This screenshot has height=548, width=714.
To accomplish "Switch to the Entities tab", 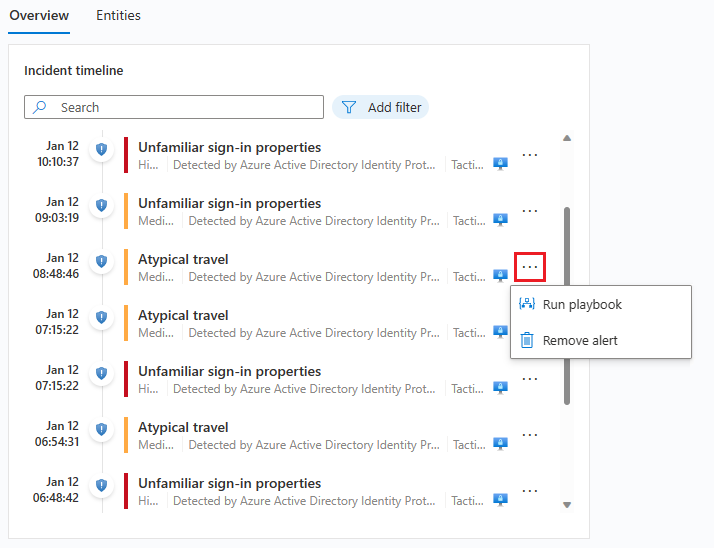I will [118, 15].
